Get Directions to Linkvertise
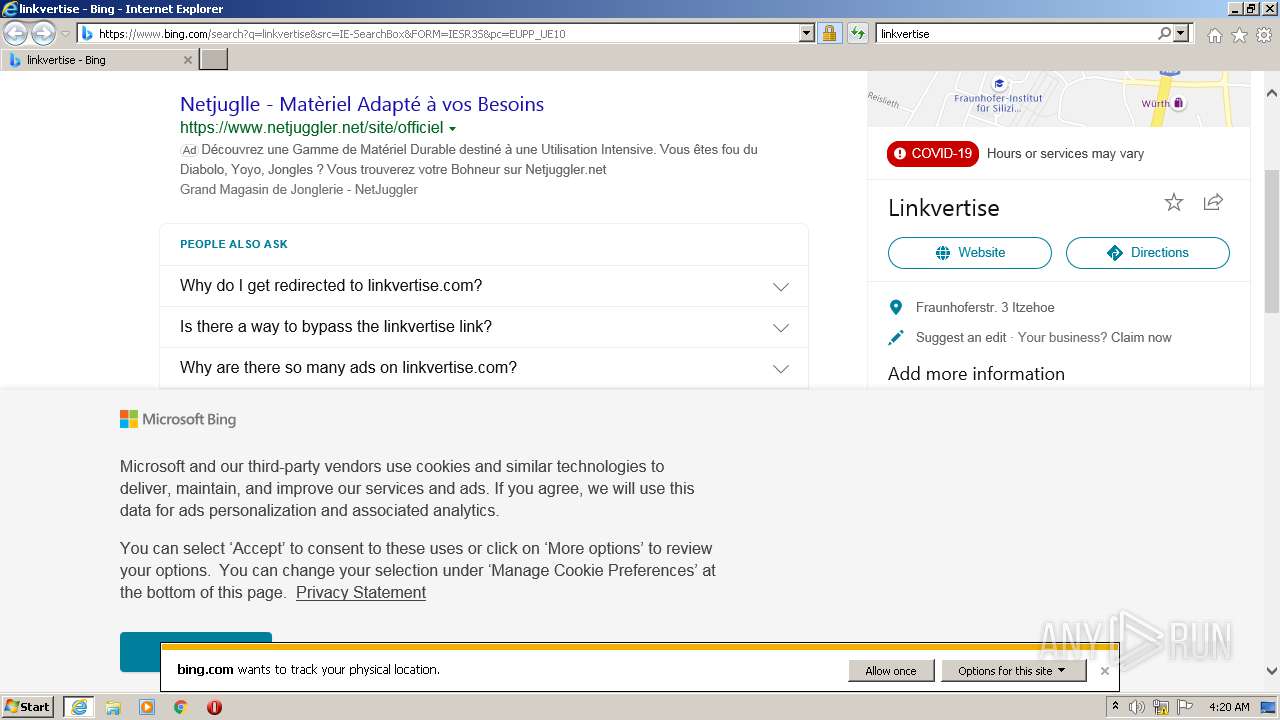1280x720 pixels. point(1147,253)
